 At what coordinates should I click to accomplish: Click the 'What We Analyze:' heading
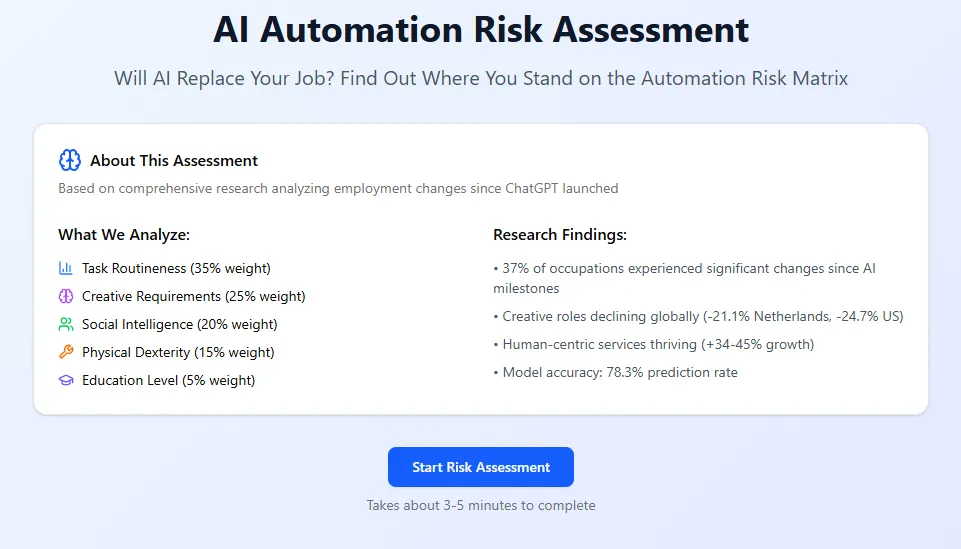click(124, 235)
